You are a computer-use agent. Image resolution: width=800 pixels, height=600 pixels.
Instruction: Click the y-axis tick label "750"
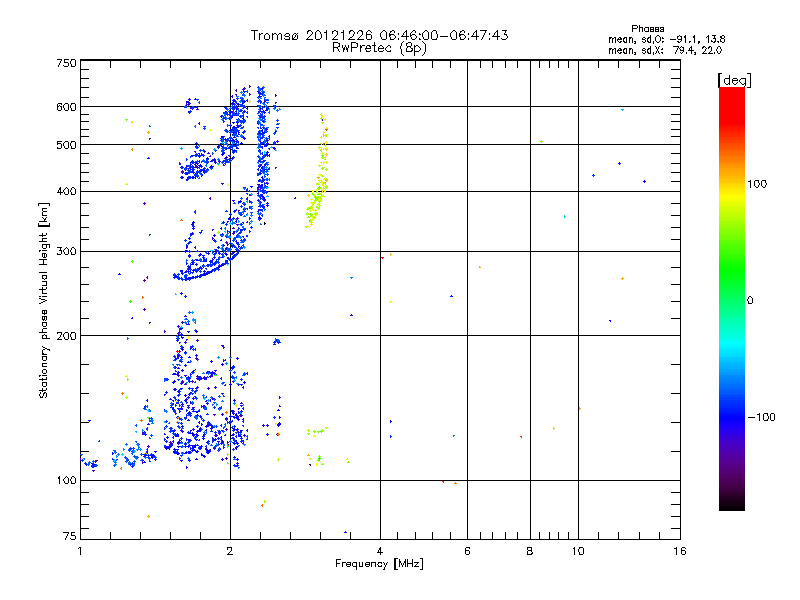click(66, 63)
